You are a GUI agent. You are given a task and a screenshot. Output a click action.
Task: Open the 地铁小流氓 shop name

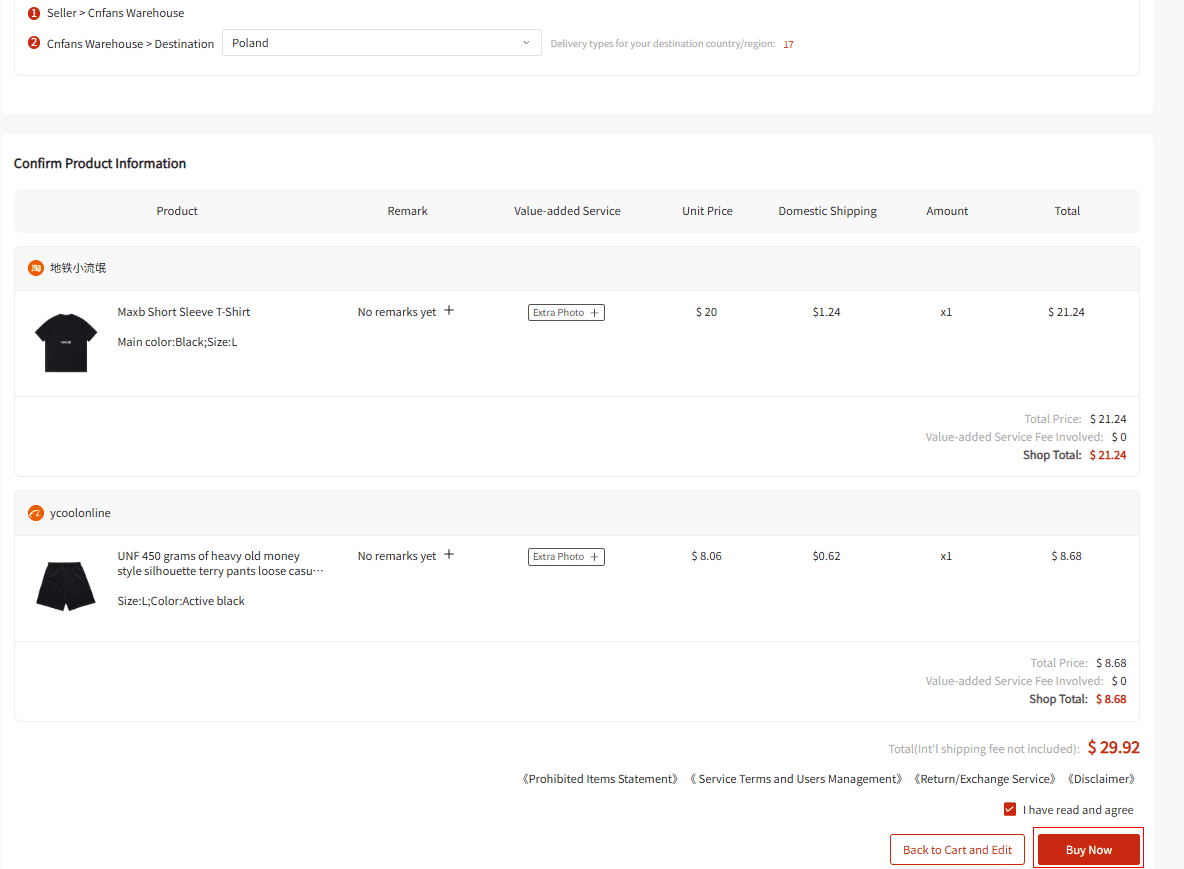[78, 268]
